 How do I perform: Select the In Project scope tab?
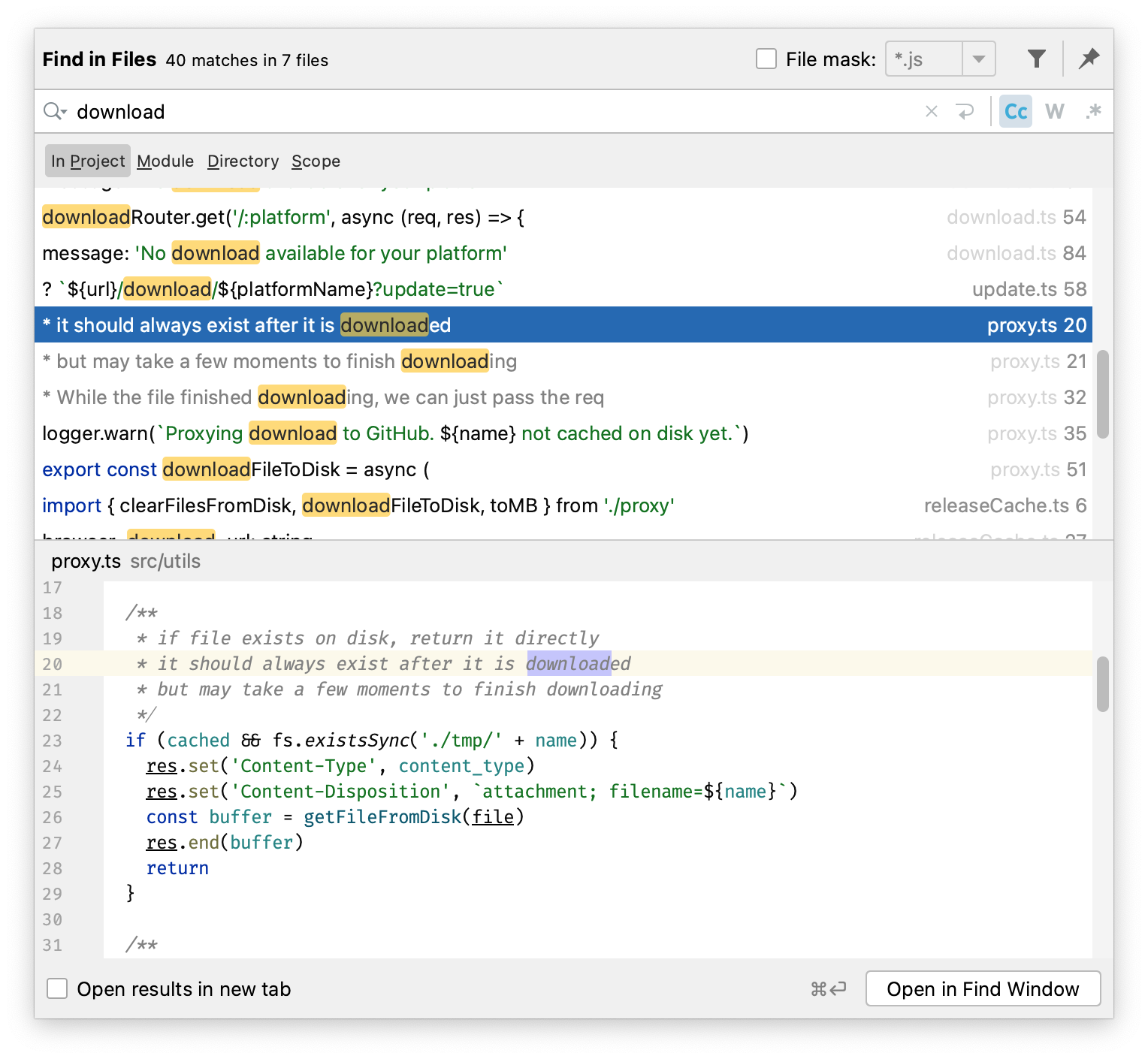(88, 161)
